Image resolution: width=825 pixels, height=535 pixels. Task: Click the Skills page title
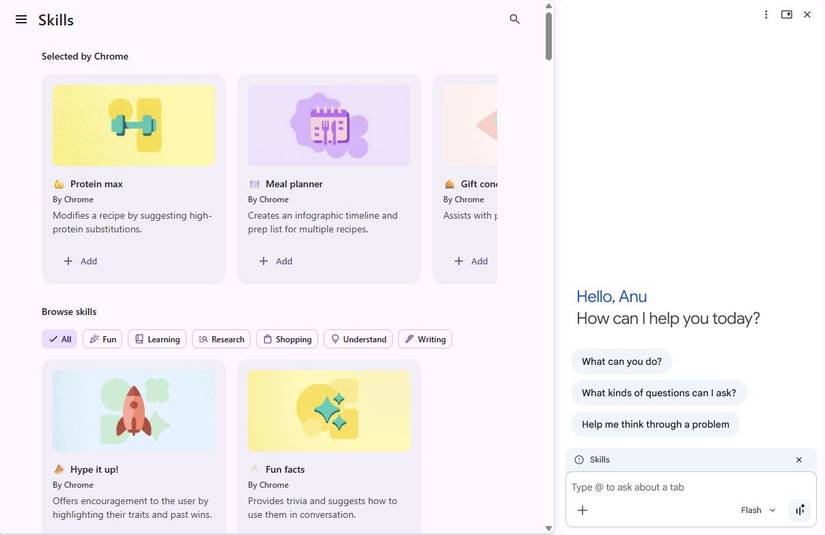click(56, 20)
